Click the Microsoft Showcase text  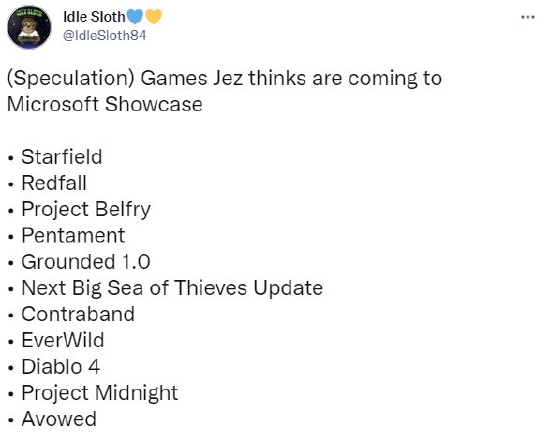tap(105, 104)
